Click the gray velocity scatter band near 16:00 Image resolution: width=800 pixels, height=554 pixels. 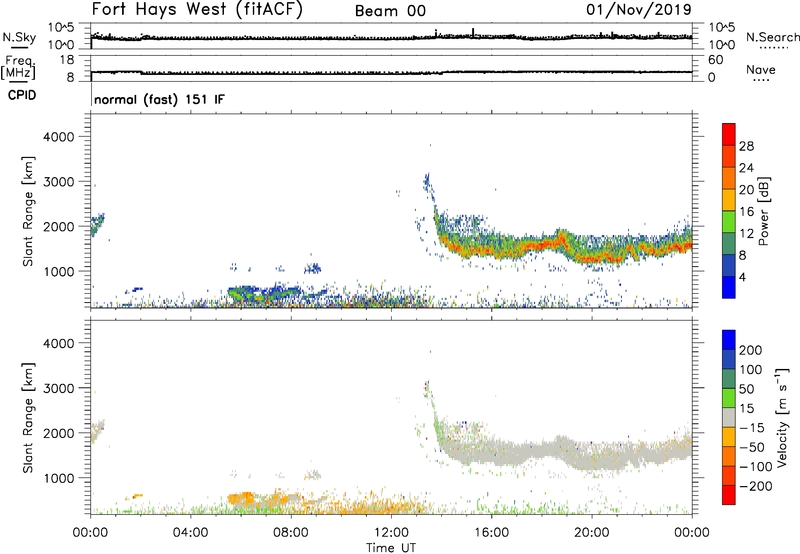tap(492, 450)
